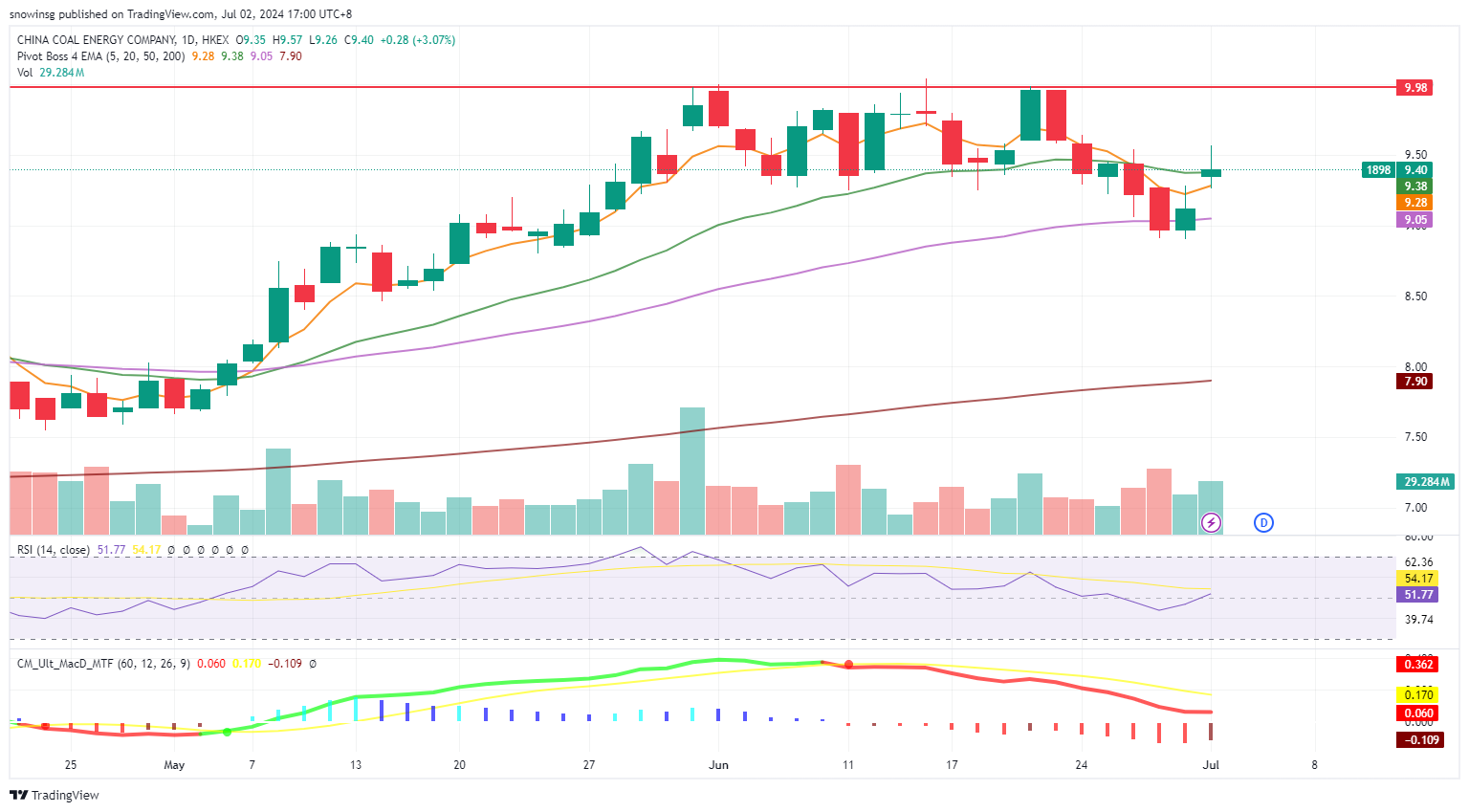Click the red 0.060 MACD axis label
Image resolution: width=1469 pixels, height=812 pixels.
click(x=1418, y=713)
